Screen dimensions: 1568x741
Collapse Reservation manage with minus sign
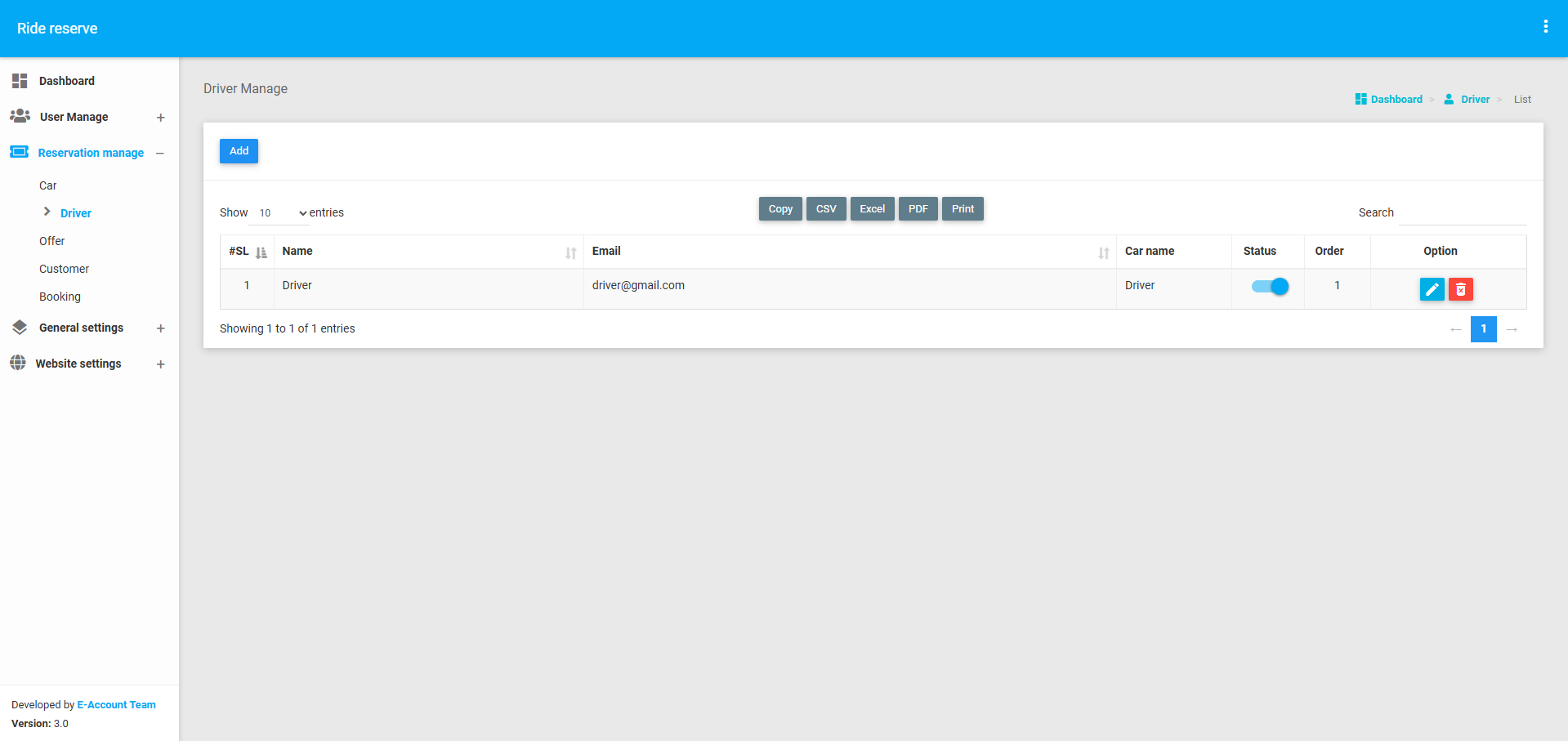tap(160, 154)
